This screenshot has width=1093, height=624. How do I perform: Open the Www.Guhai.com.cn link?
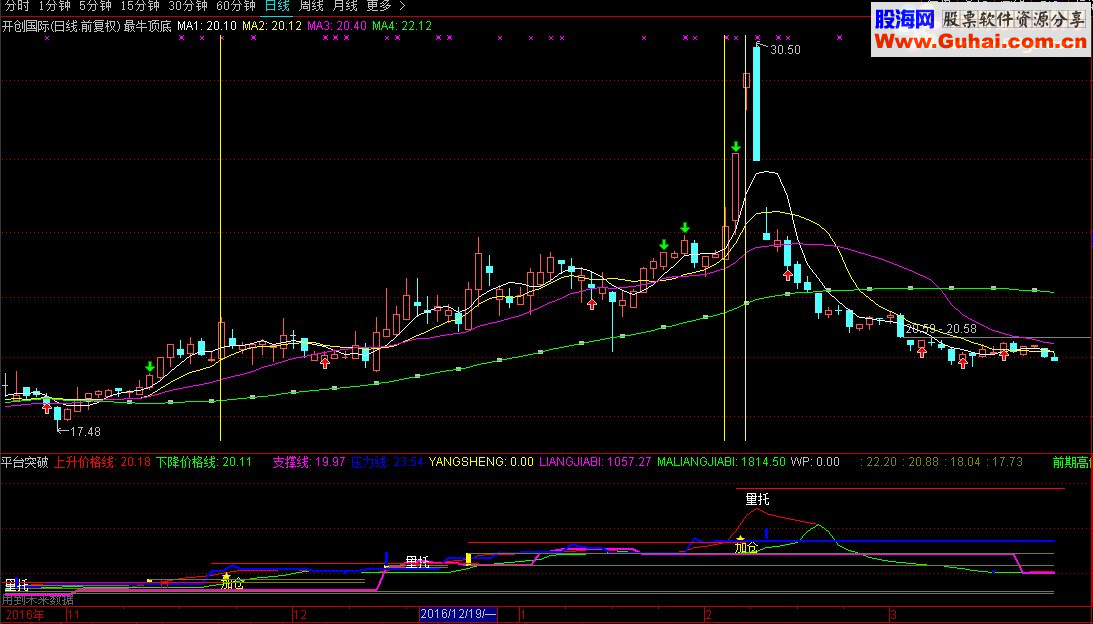(980, 41)
